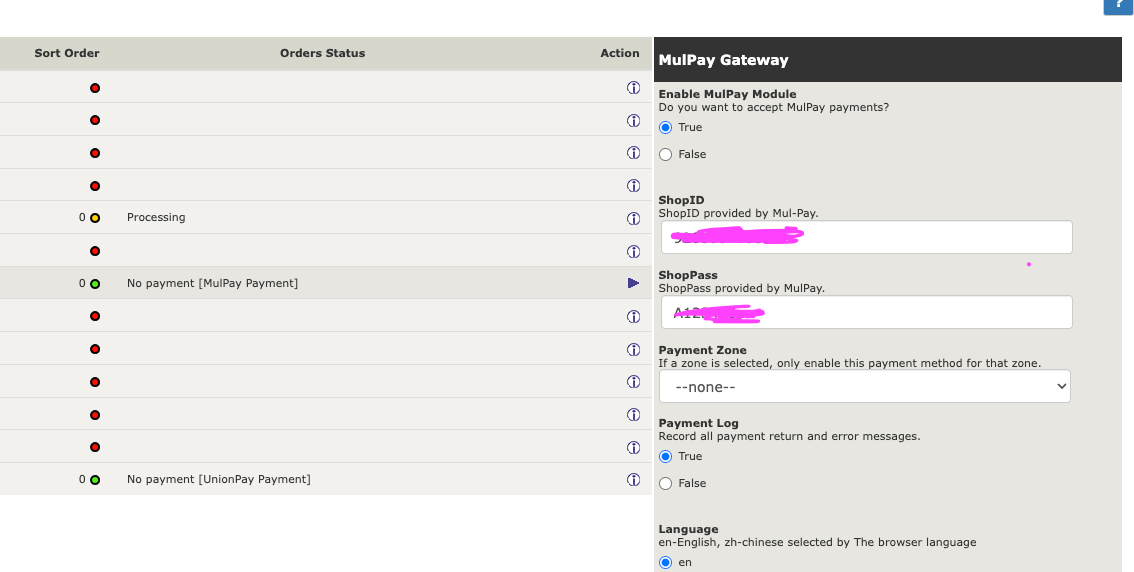Click the yellow status dot beside Processing
Image resolution: width=1134 pixels, height=572 pixels.
(x=95, y=218)
